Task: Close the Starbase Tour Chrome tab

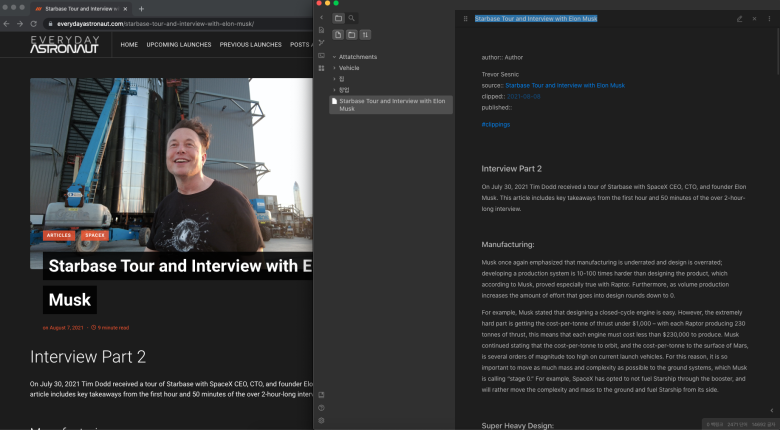Action: pyautogui.click(x=125, y=8)
